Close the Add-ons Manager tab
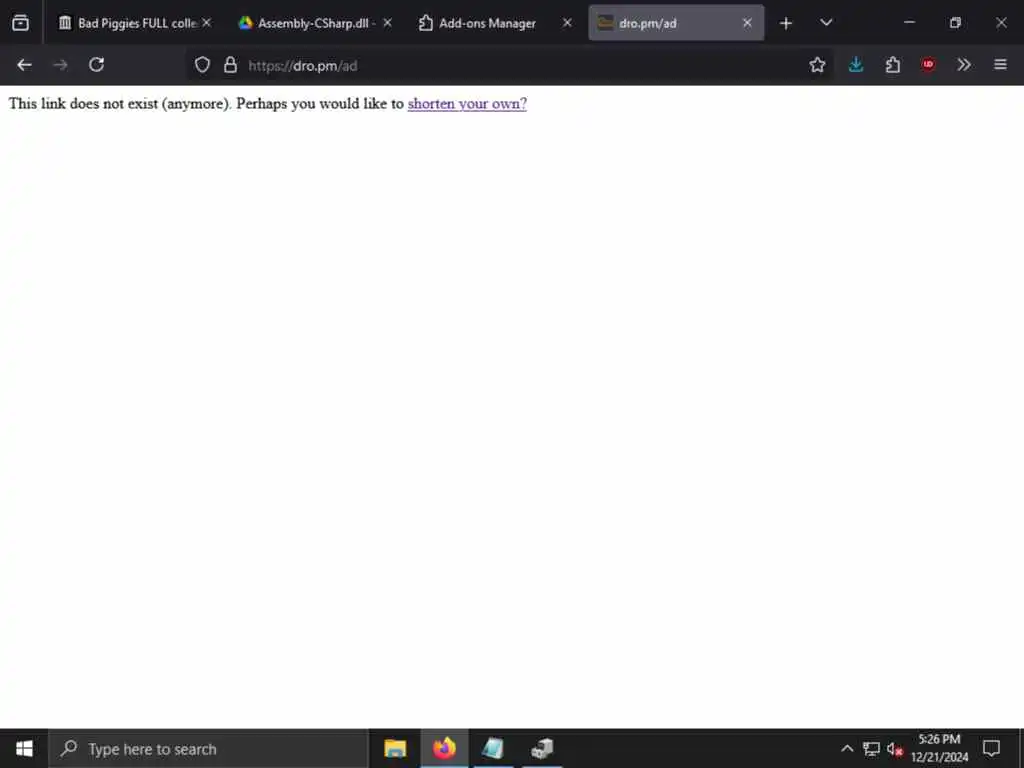This screenshot has height=768, width=1024. coord(567,23)
